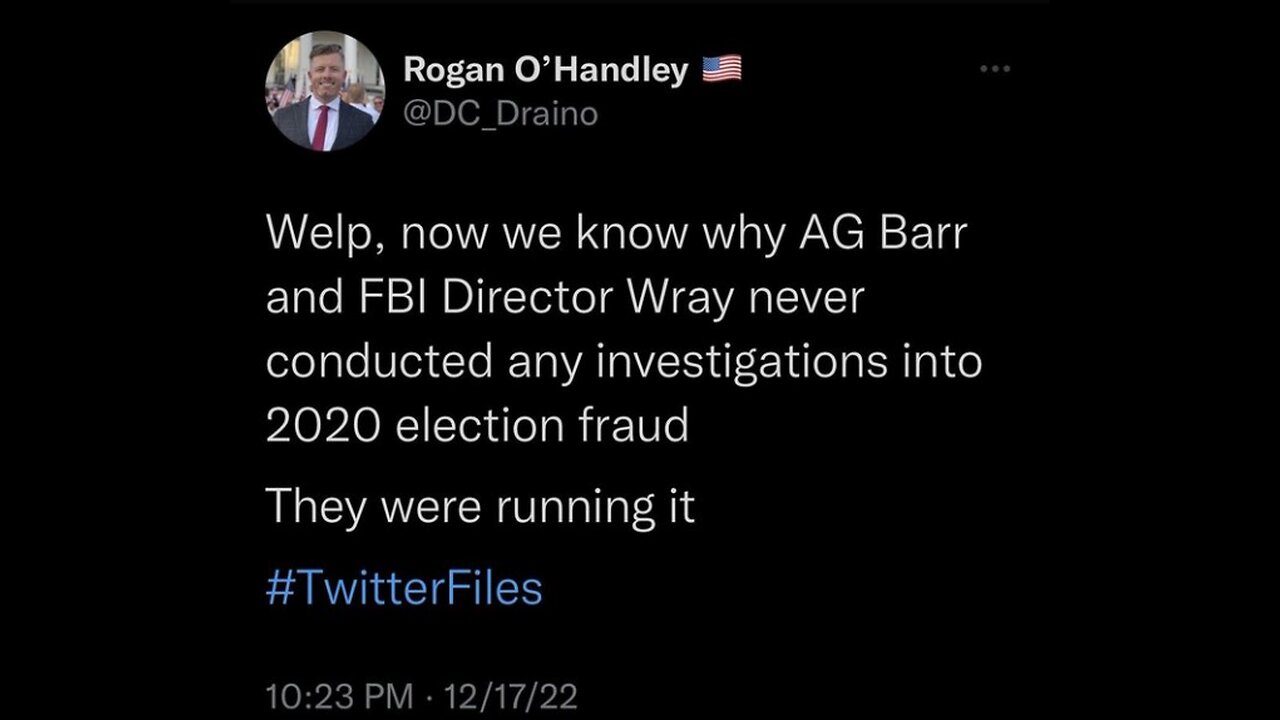Open the three-dot more options menu
This screenshot has height=720, width=1280.
(x=995, y=69)
